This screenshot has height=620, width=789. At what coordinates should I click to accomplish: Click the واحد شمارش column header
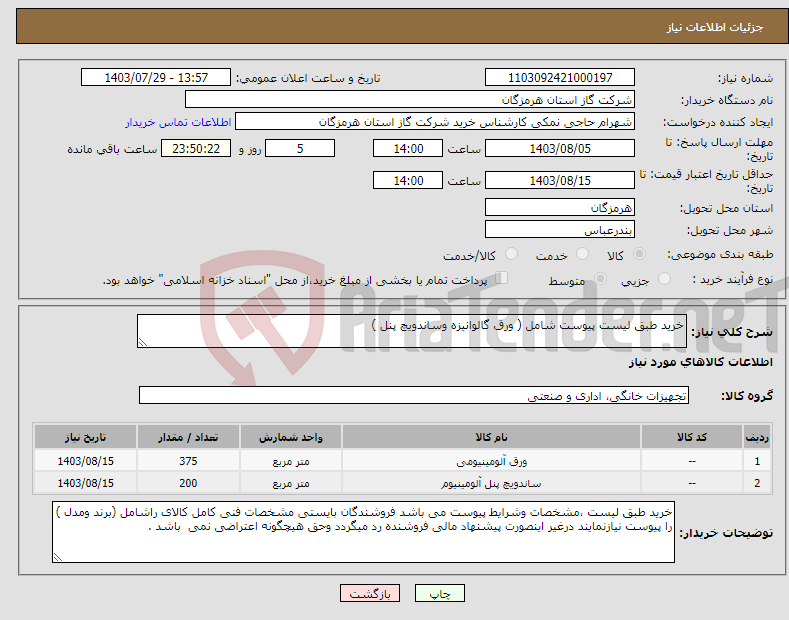(x=291, y=437)
